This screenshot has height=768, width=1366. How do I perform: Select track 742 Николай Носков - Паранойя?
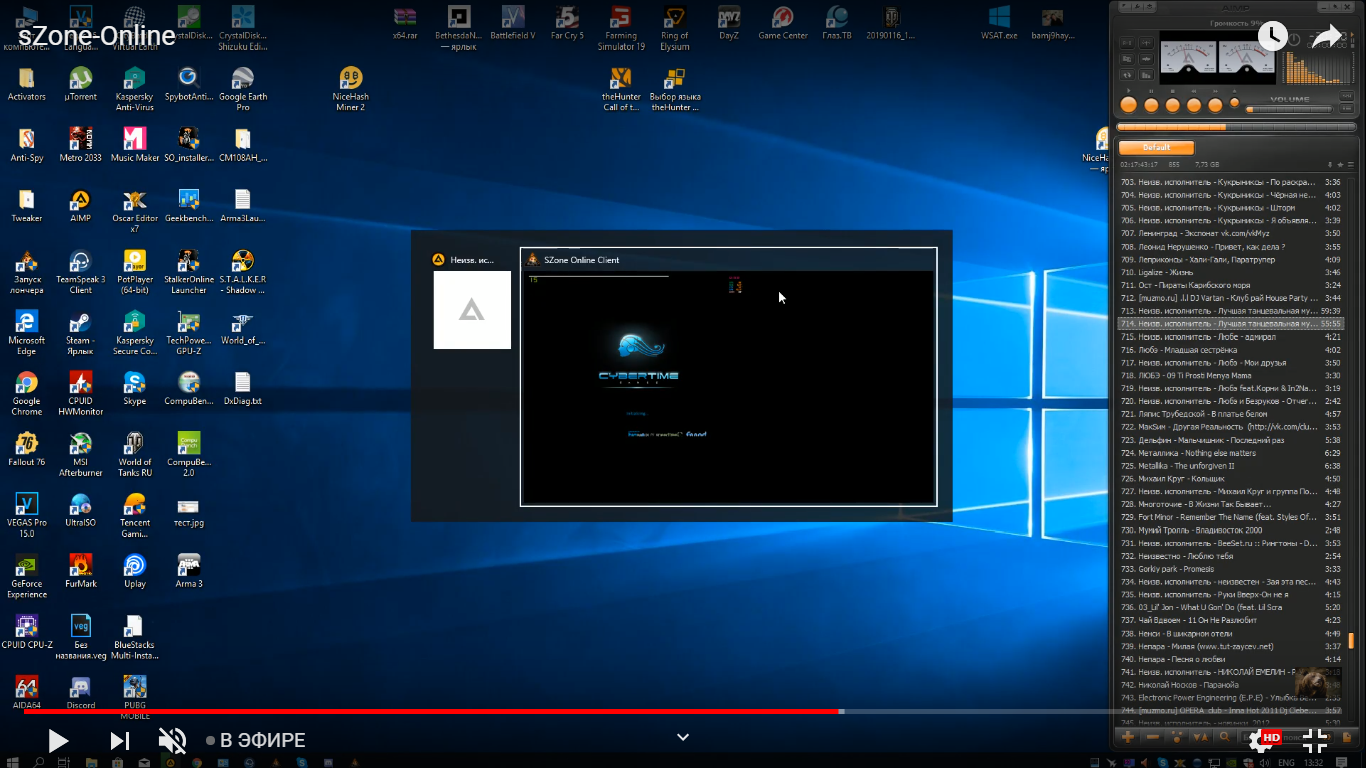[1230, 685]
